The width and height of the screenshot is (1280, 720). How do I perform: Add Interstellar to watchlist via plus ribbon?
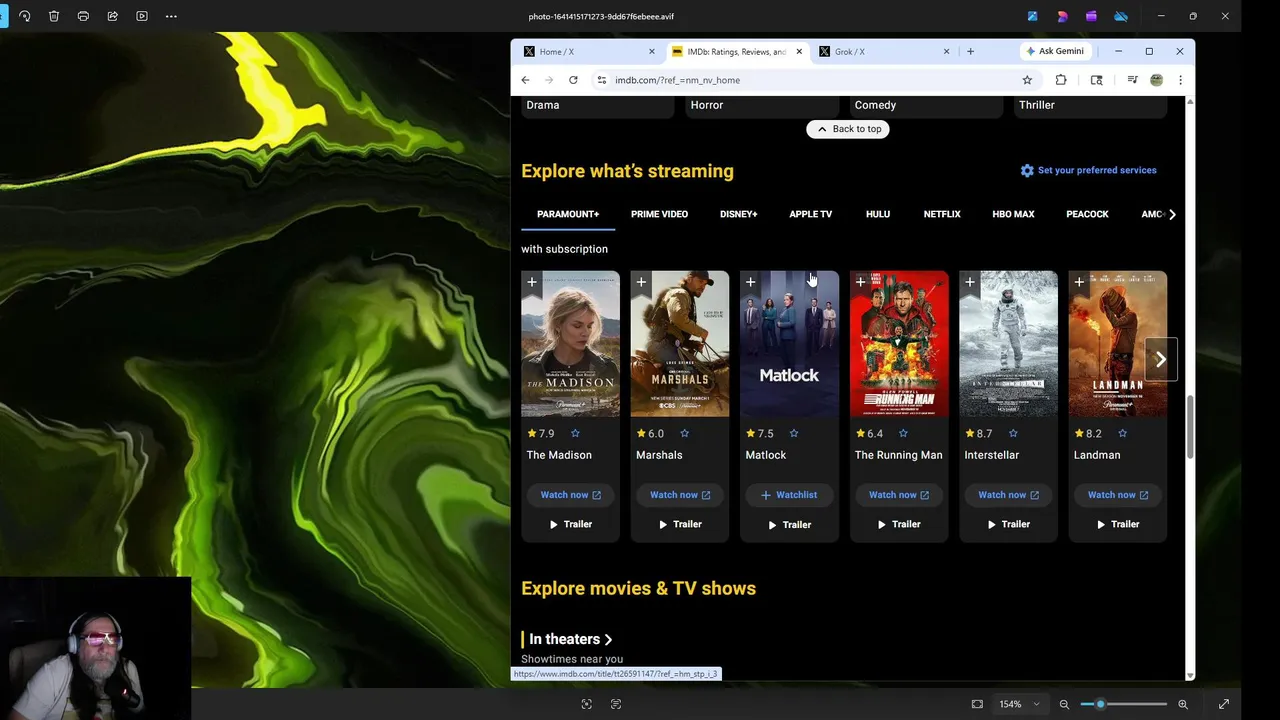[969, 283]
